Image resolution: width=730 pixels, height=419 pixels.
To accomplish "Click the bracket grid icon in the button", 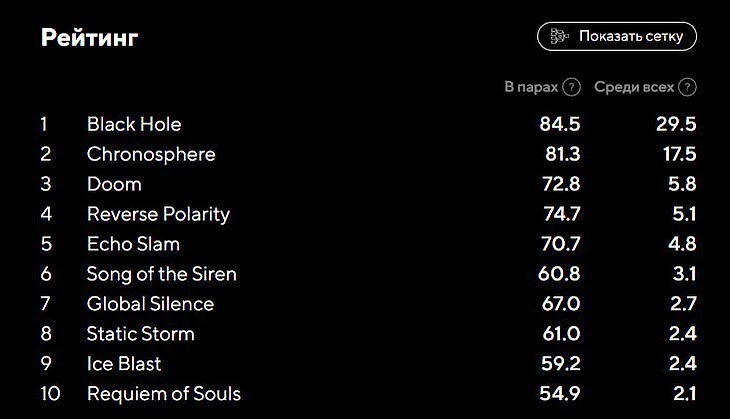I will pos(560,37).
